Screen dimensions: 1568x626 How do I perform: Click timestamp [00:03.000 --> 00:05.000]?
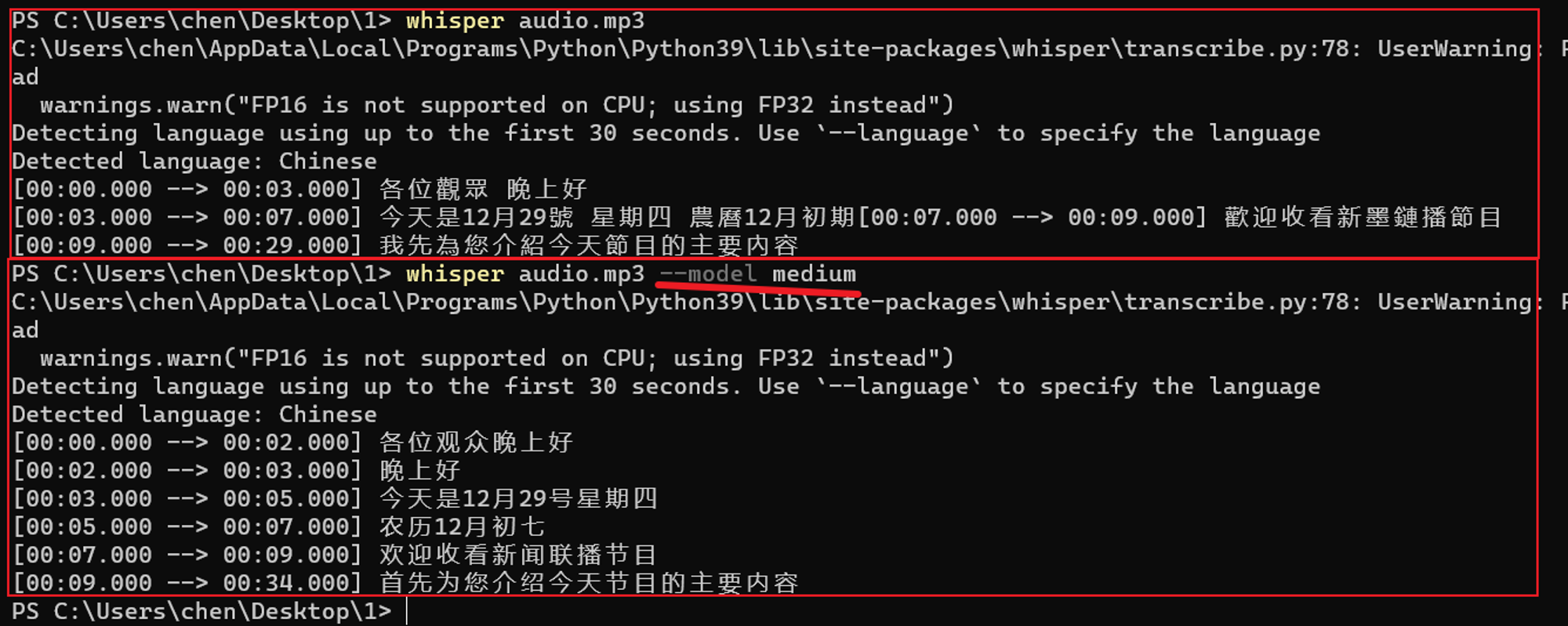(187, 499)
